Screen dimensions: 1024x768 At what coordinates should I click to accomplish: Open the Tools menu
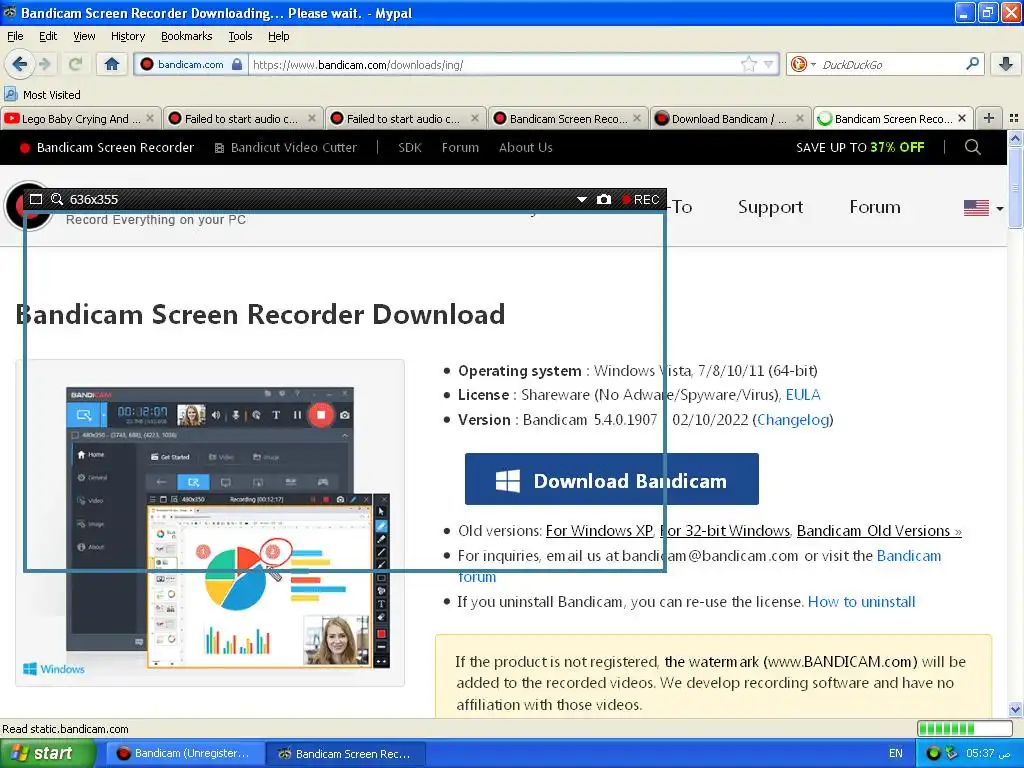[x=240, y=36]
